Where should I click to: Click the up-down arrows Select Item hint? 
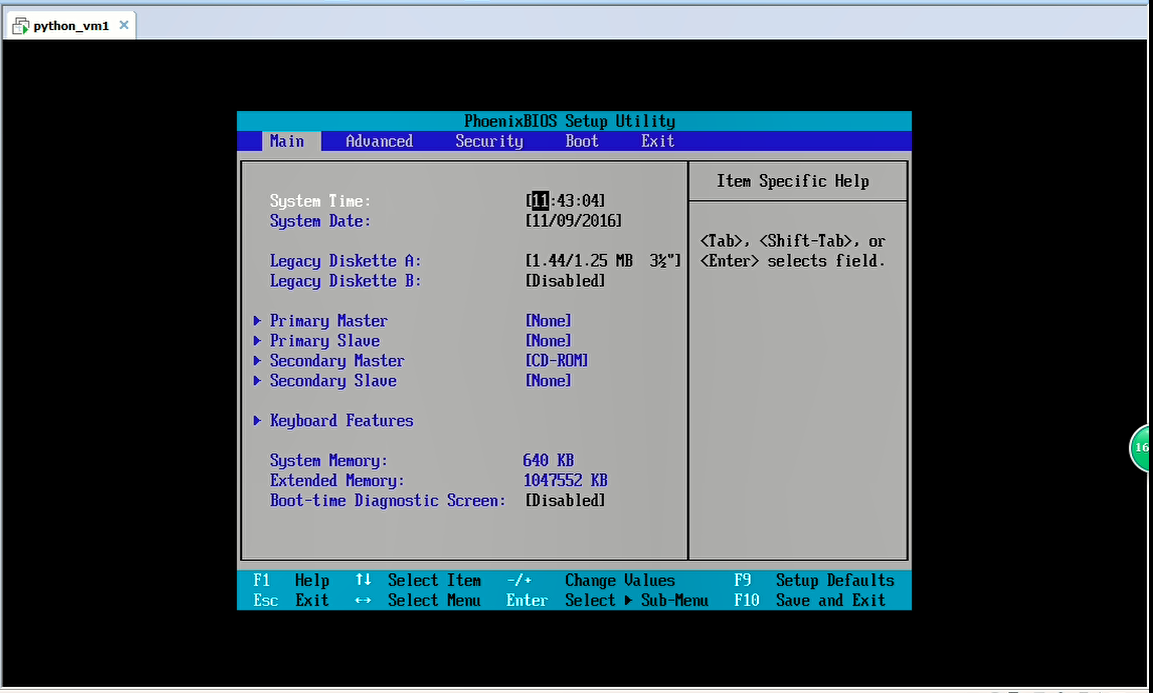coord(418,580)
